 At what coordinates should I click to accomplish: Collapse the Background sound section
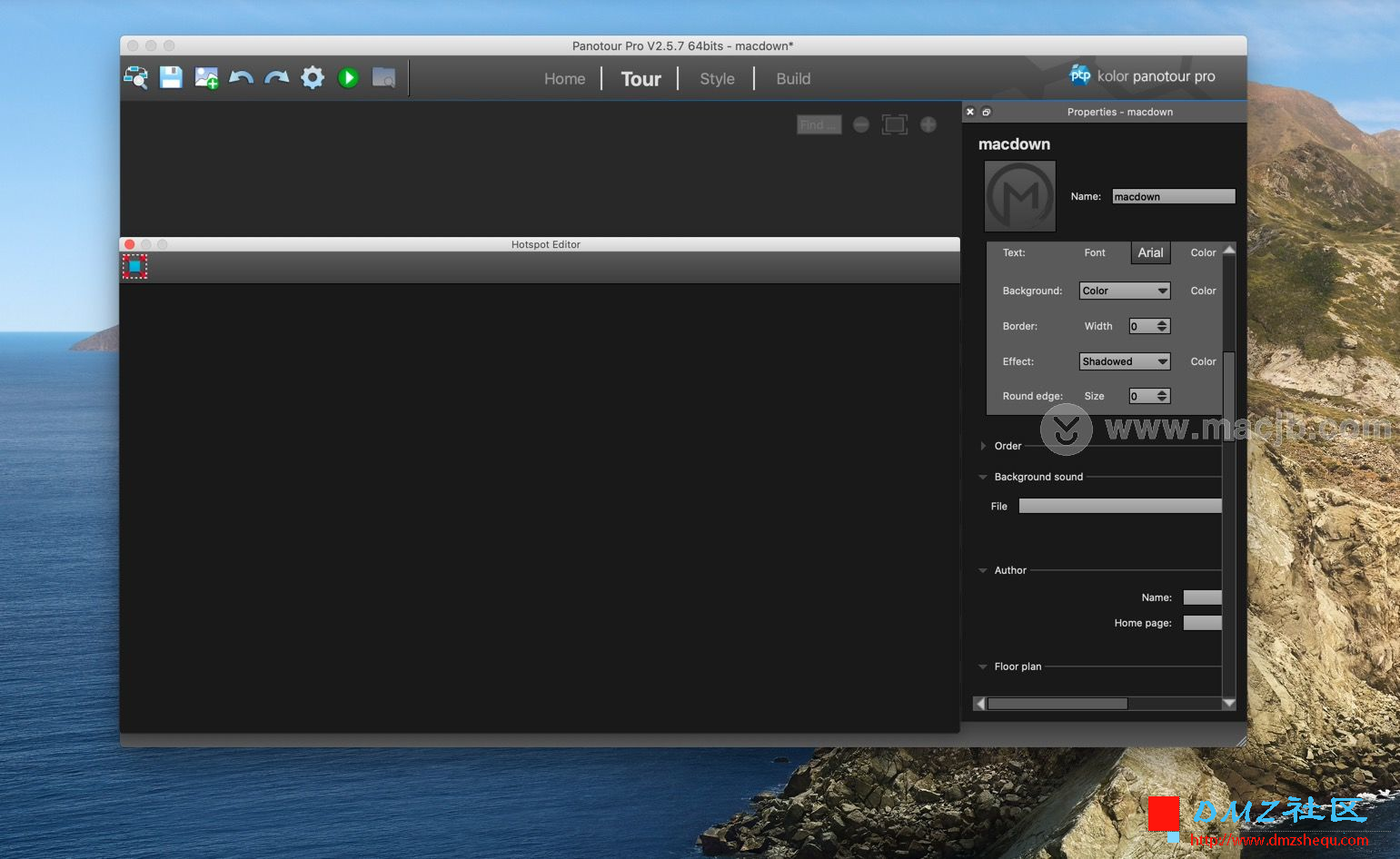coord(983,477)
